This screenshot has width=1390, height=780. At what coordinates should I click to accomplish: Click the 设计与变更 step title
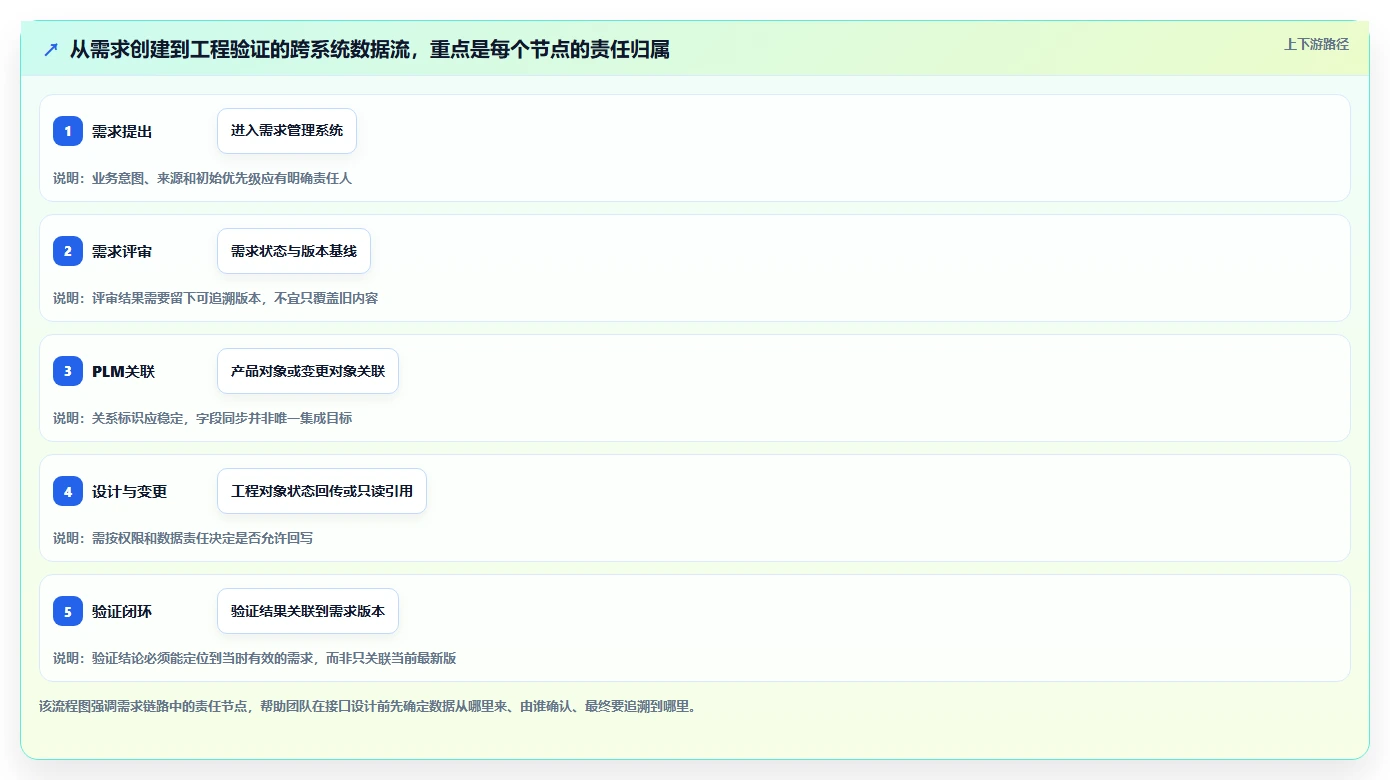click(130, 491)
